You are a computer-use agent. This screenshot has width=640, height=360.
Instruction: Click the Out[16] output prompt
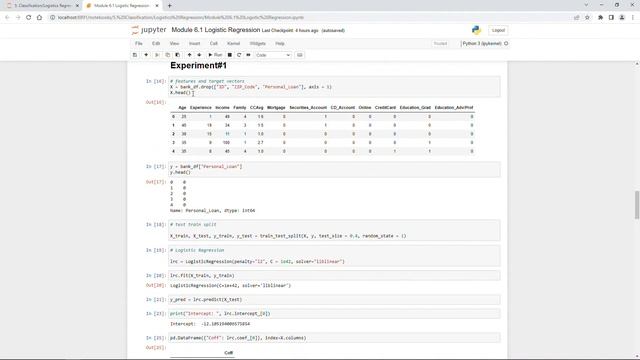coord(156,102)
